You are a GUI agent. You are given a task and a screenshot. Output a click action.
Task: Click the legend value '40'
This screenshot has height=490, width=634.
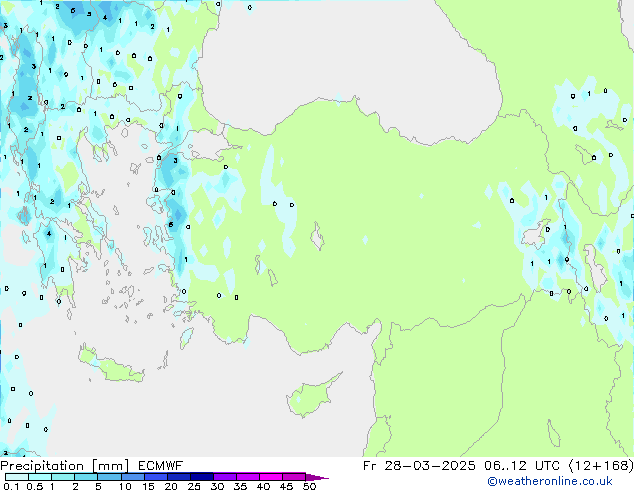[x=263, y=486]
